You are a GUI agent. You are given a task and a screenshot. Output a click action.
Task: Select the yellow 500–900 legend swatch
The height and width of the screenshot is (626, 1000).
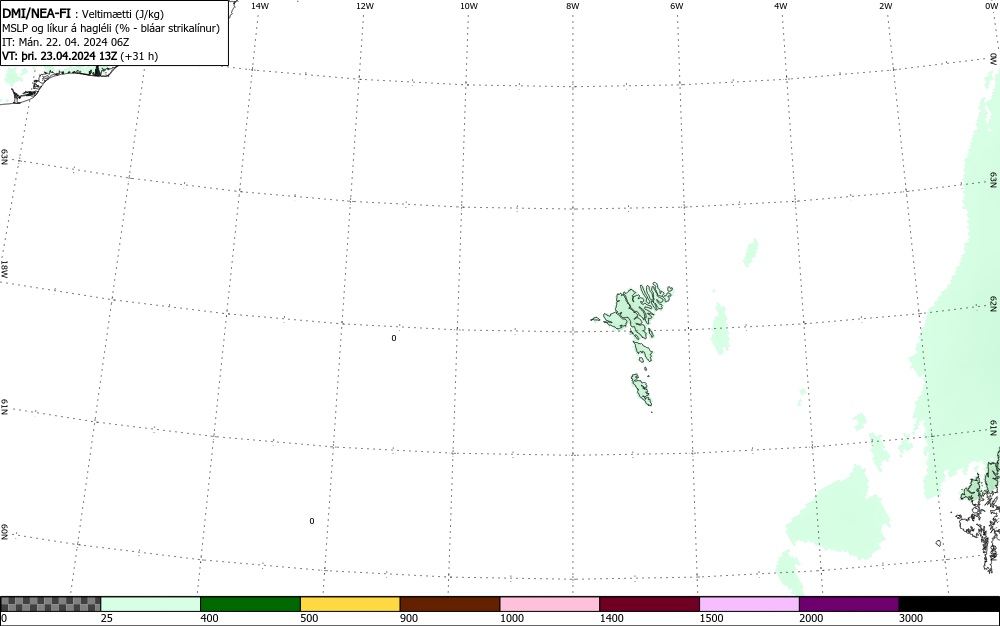[350, 604]
